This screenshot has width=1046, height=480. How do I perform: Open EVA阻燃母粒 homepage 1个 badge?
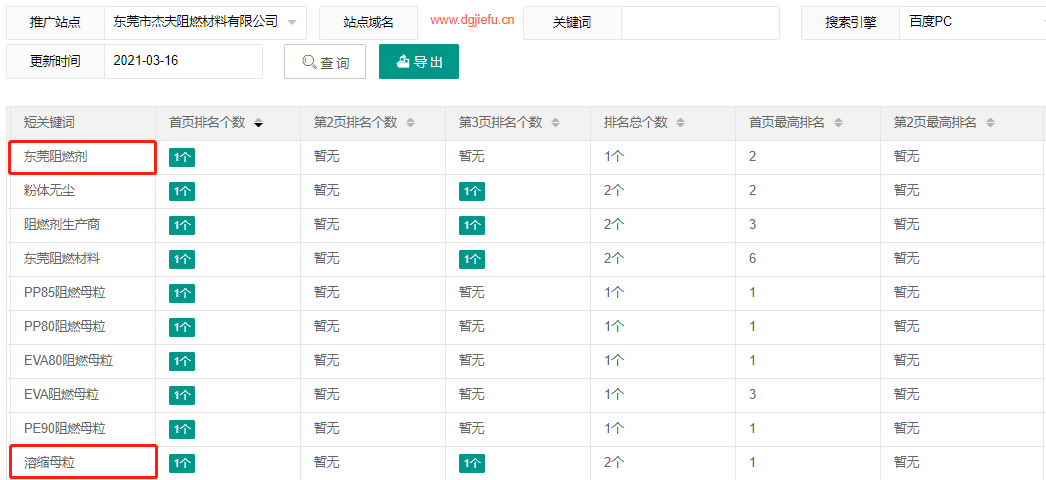click(182, 395)
